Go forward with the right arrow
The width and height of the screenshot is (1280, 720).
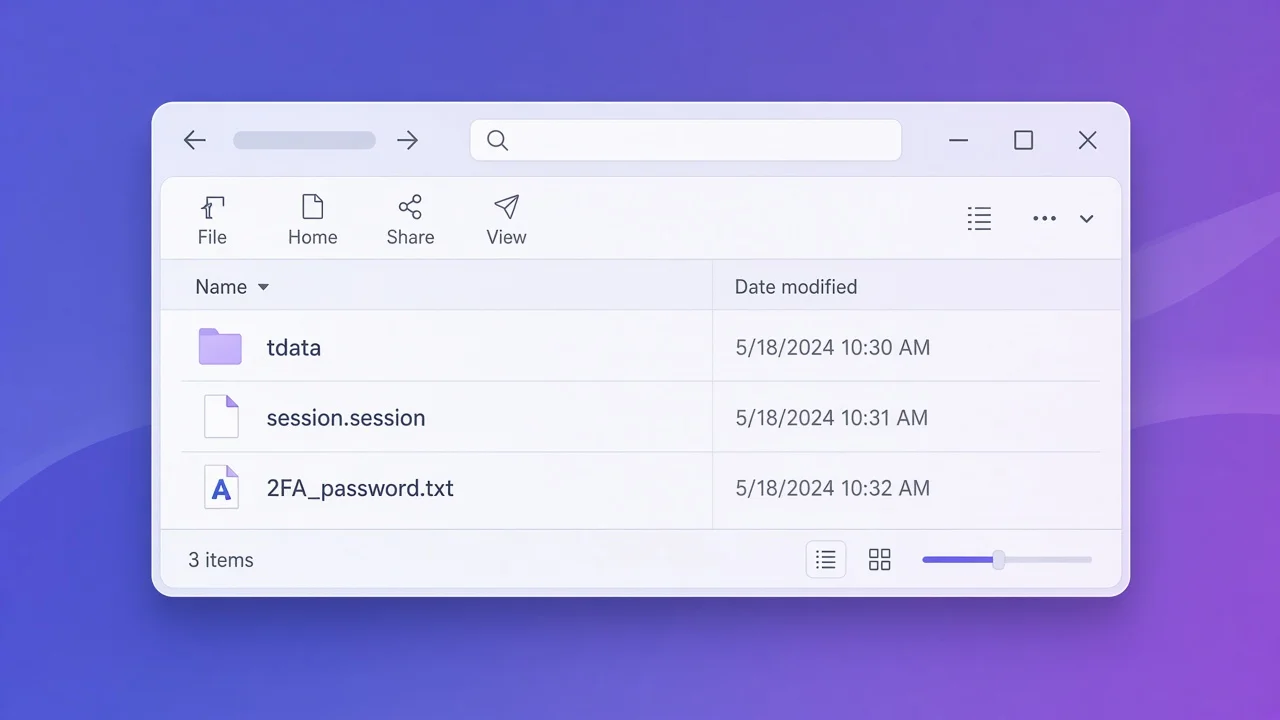[407, 140]
